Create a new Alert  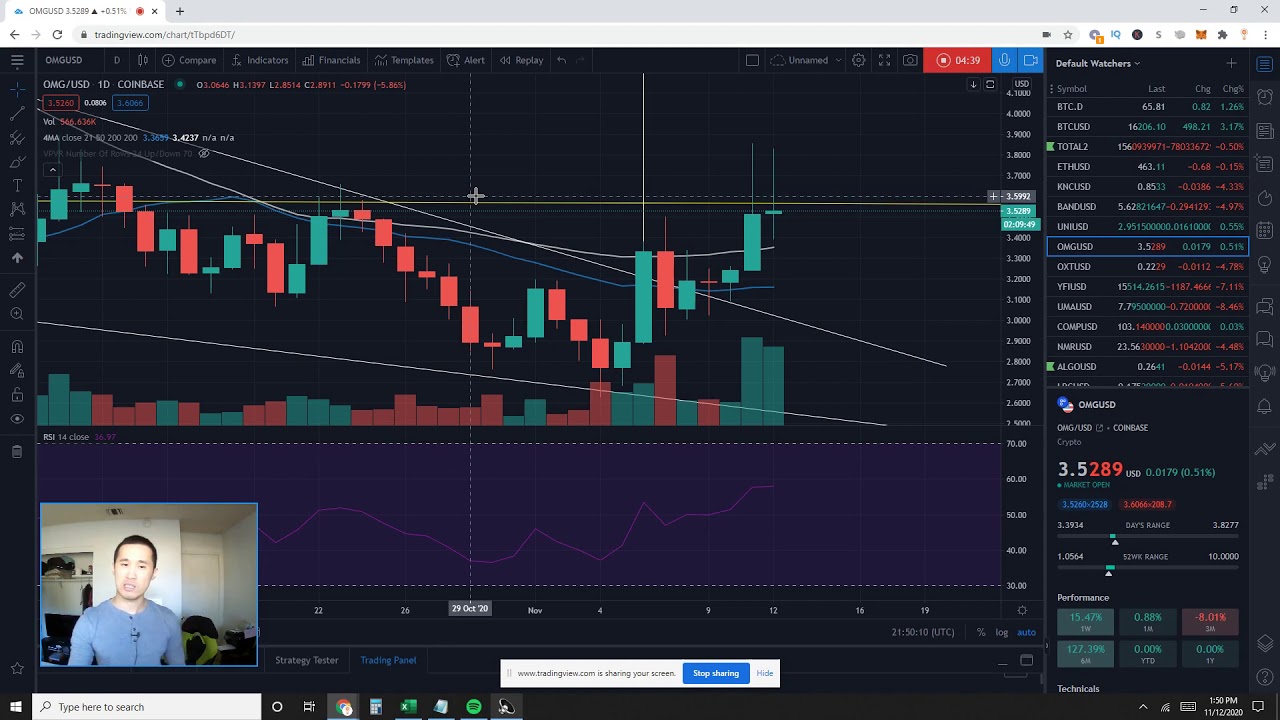[x=466, y=60]
